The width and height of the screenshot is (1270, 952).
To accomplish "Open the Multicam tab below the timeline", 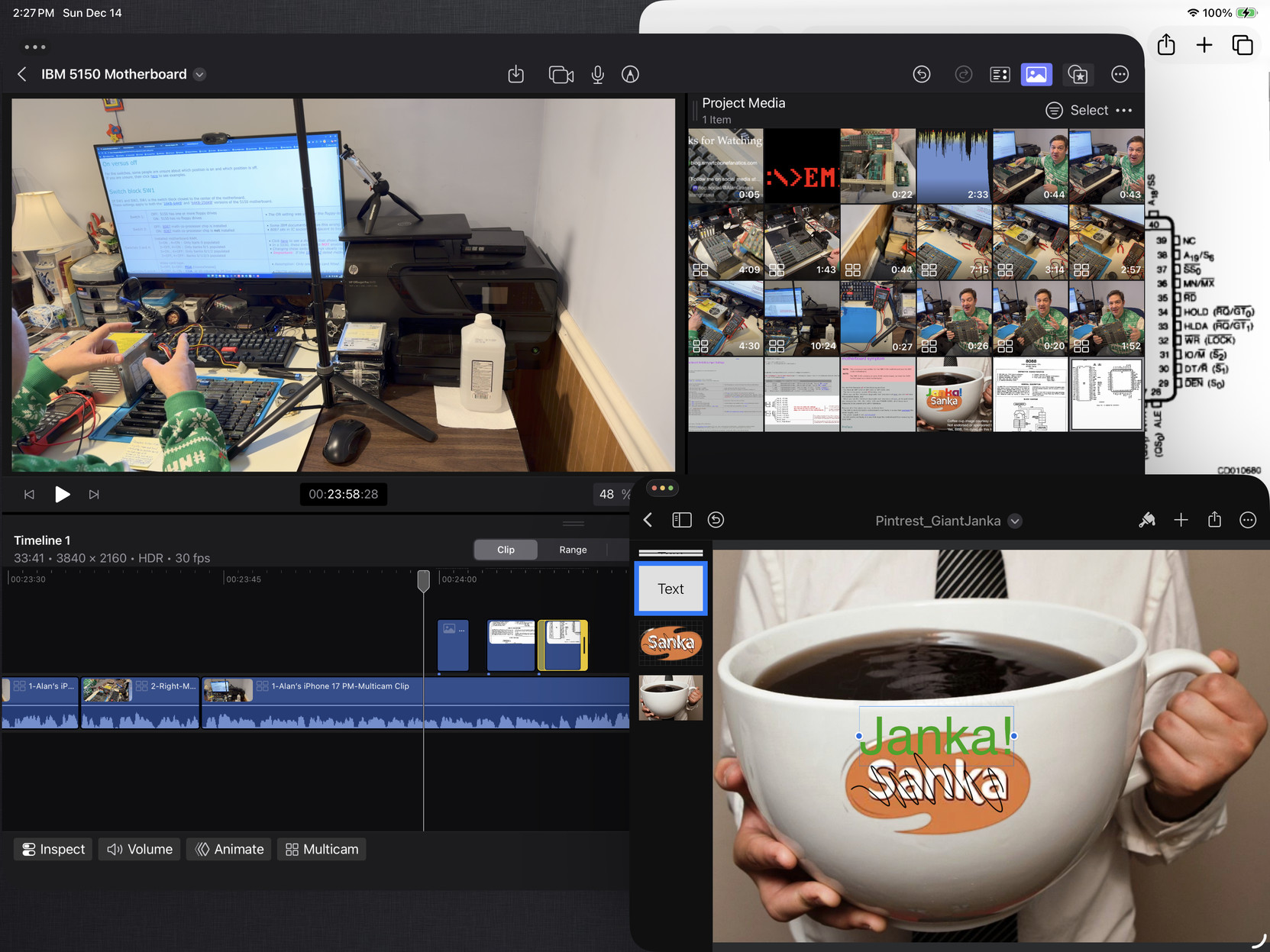I will pyautogui.click(x=322, y=850).
